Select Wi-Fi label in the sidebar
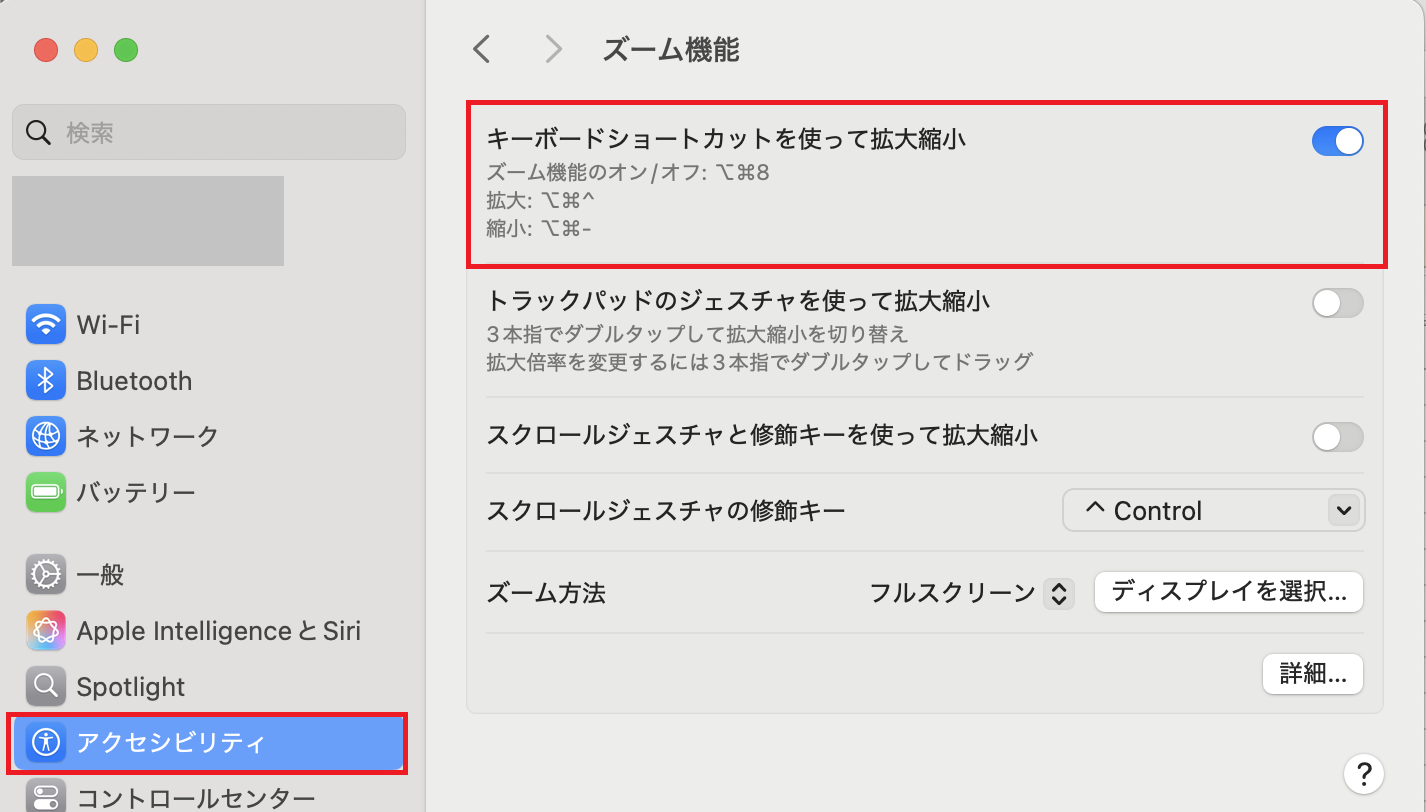Screen dimensions: 1426x812 pos(108,325)
